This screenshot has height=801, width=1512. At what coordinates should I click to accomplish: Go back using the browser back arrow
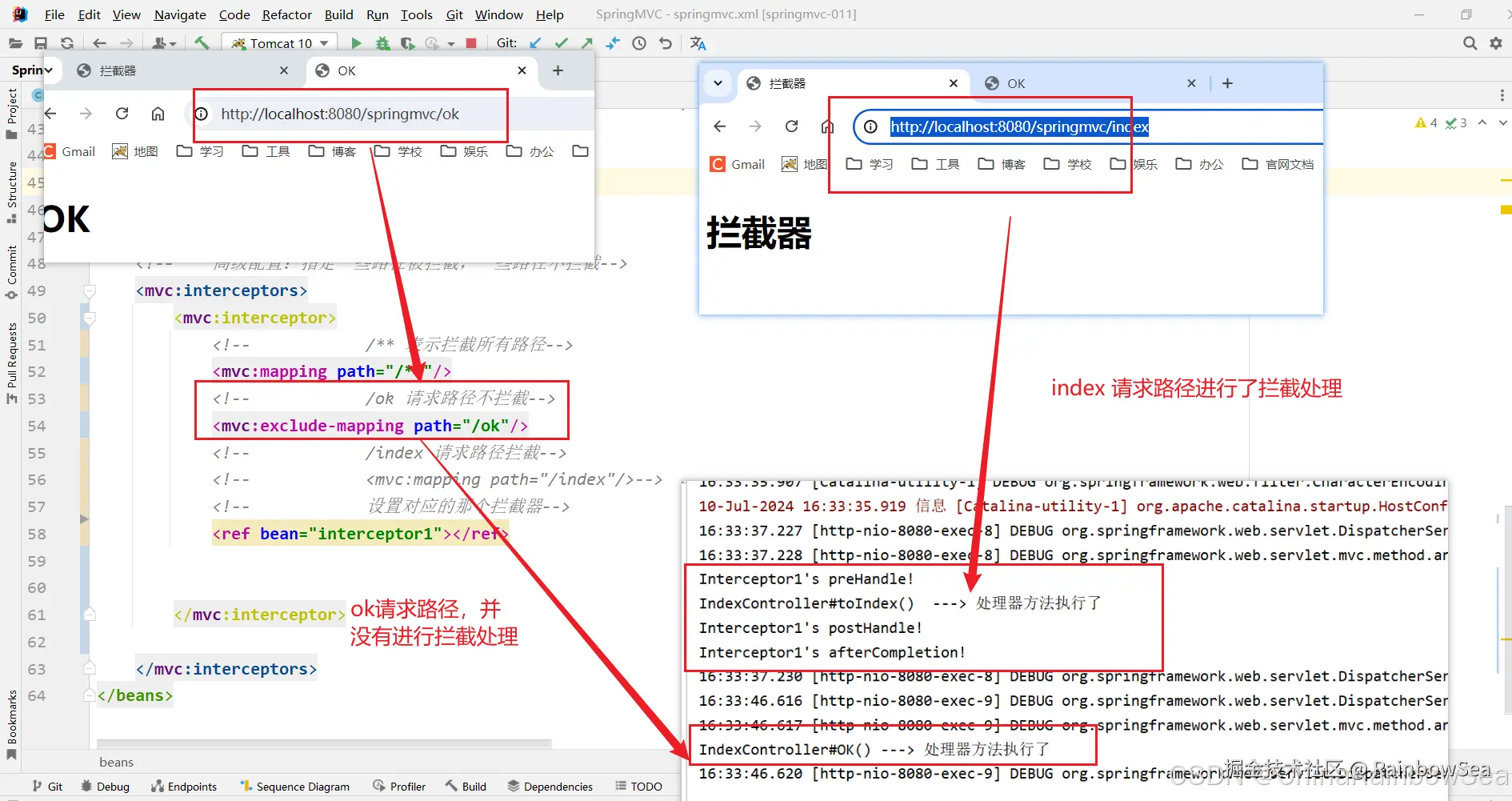(x=50, y=114)
